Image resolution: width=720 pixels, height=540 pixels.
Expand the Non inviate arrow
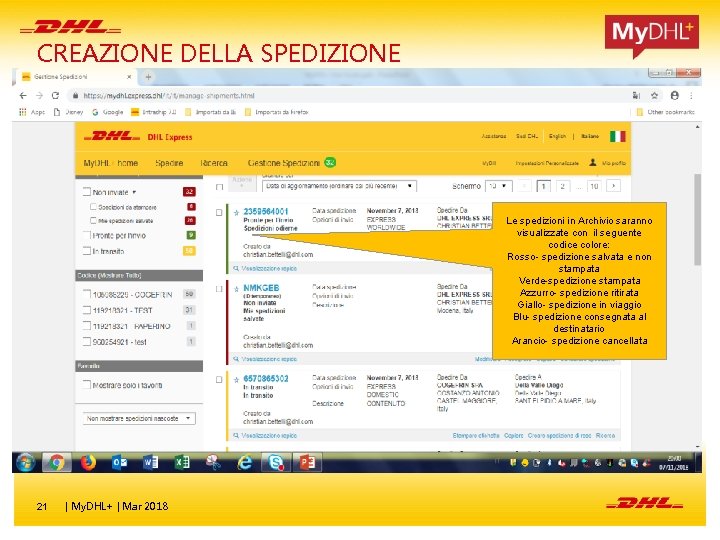(134, 192)
